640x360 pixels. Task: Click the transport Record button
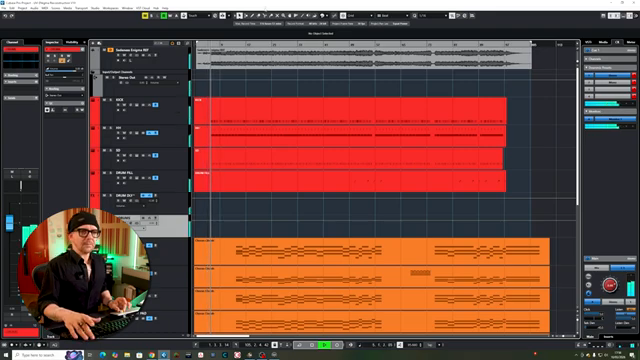tap(337, 345)
